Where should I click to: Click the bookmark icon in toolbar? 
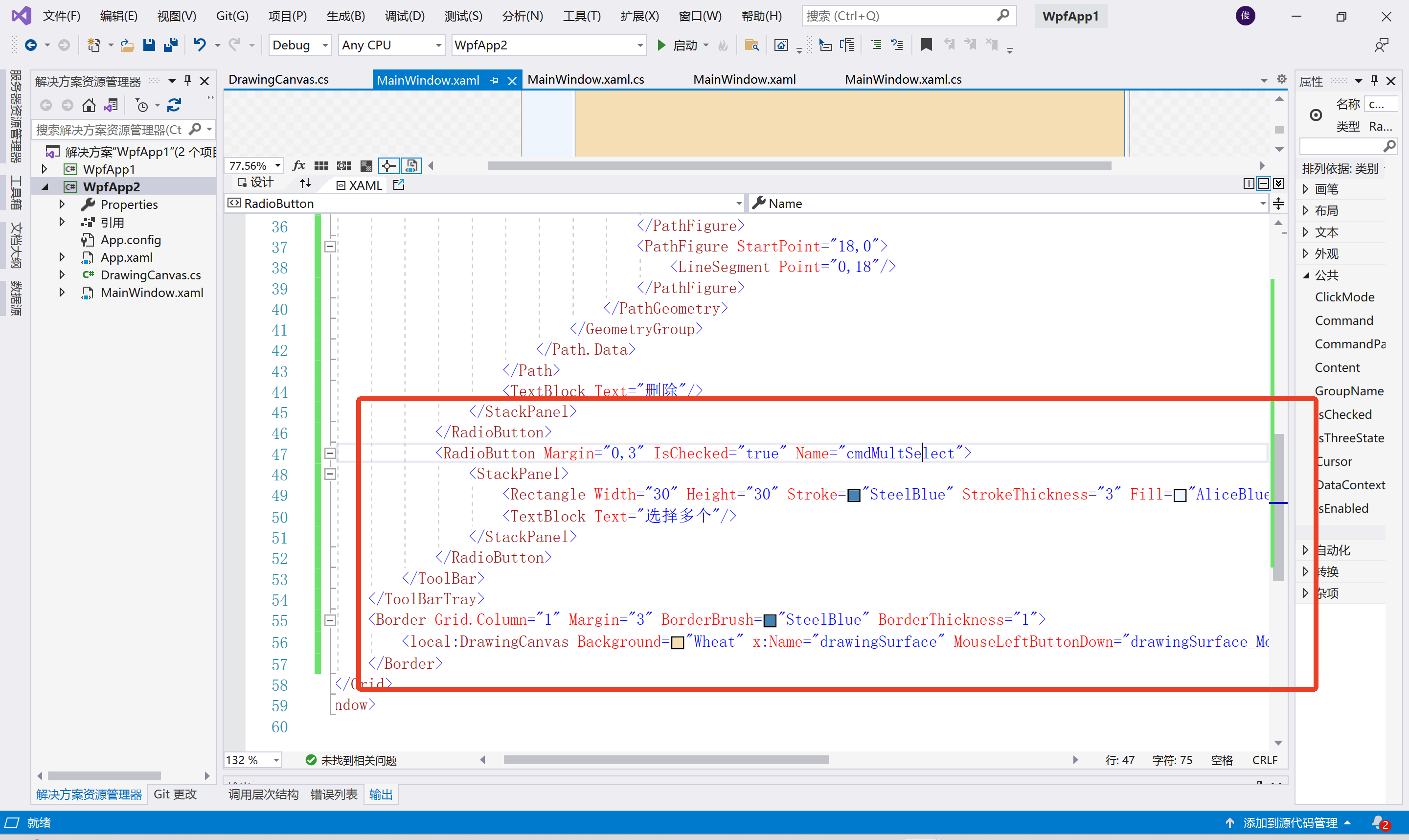pyautogui.click(x=926, y=45)
